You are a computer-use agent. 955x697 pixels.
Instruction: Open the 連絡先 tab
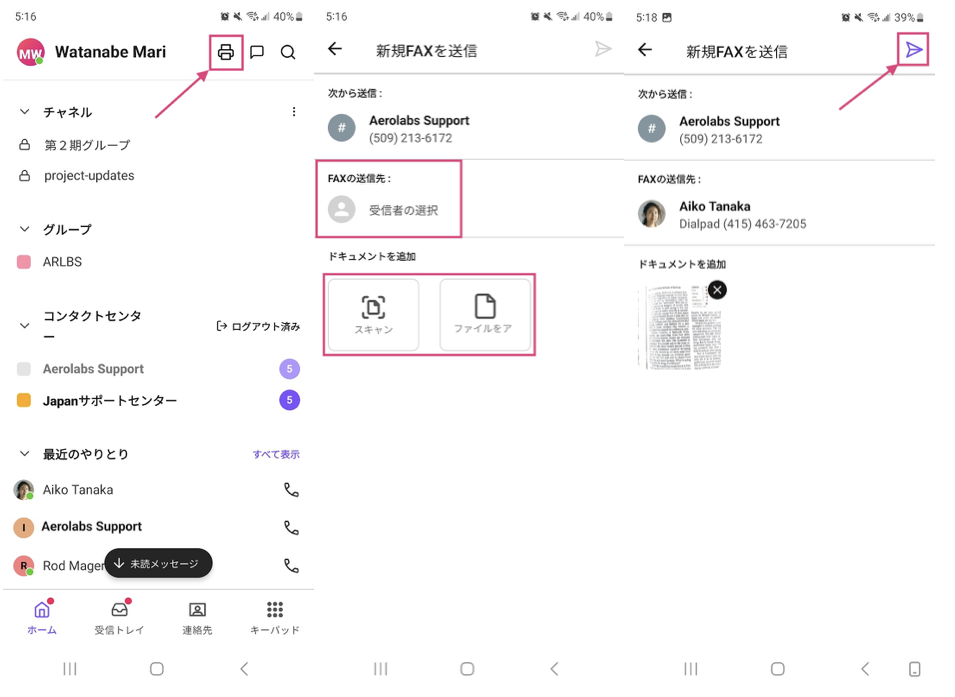(197, 617)
